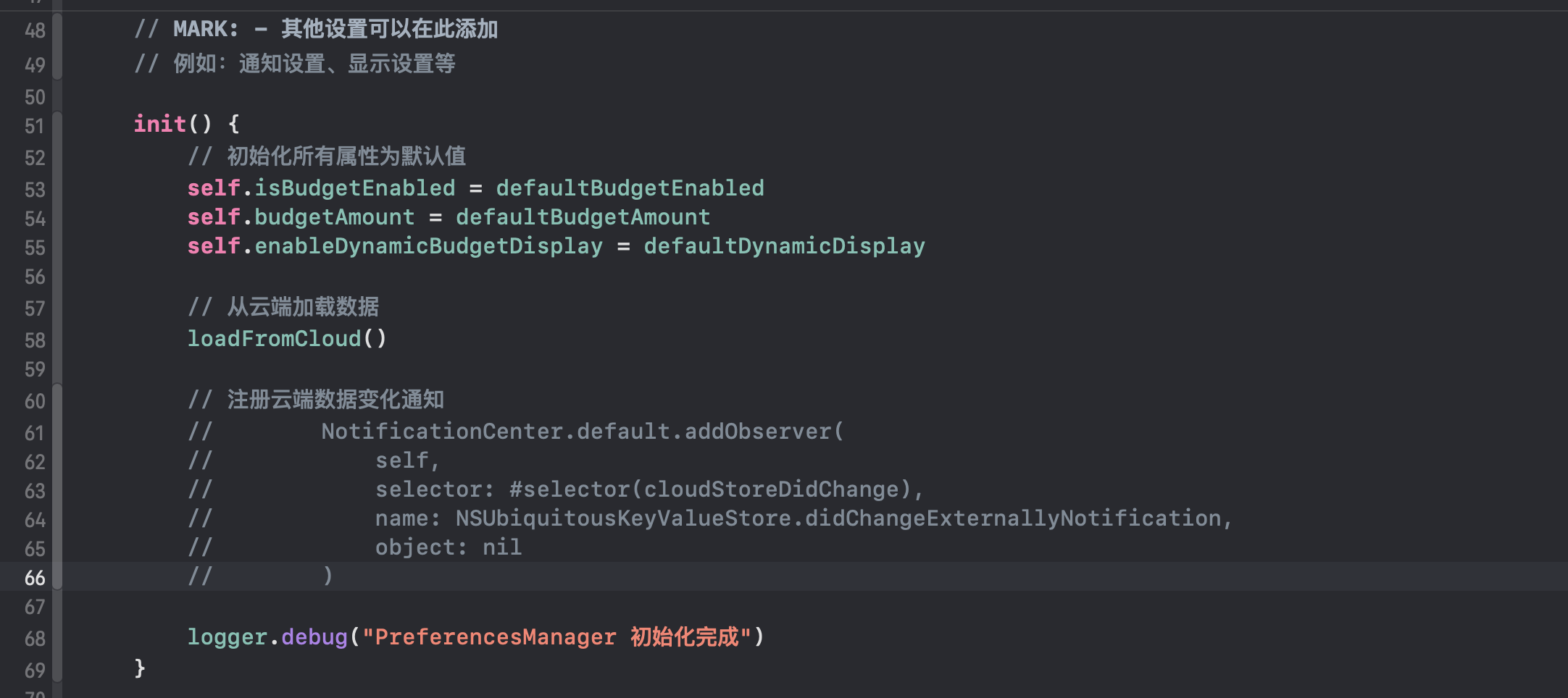Click the NSUbiquitousKeyValueStore.didChangeExternallyNotification text
The image size is (1568, 698).
click(838, 518)
